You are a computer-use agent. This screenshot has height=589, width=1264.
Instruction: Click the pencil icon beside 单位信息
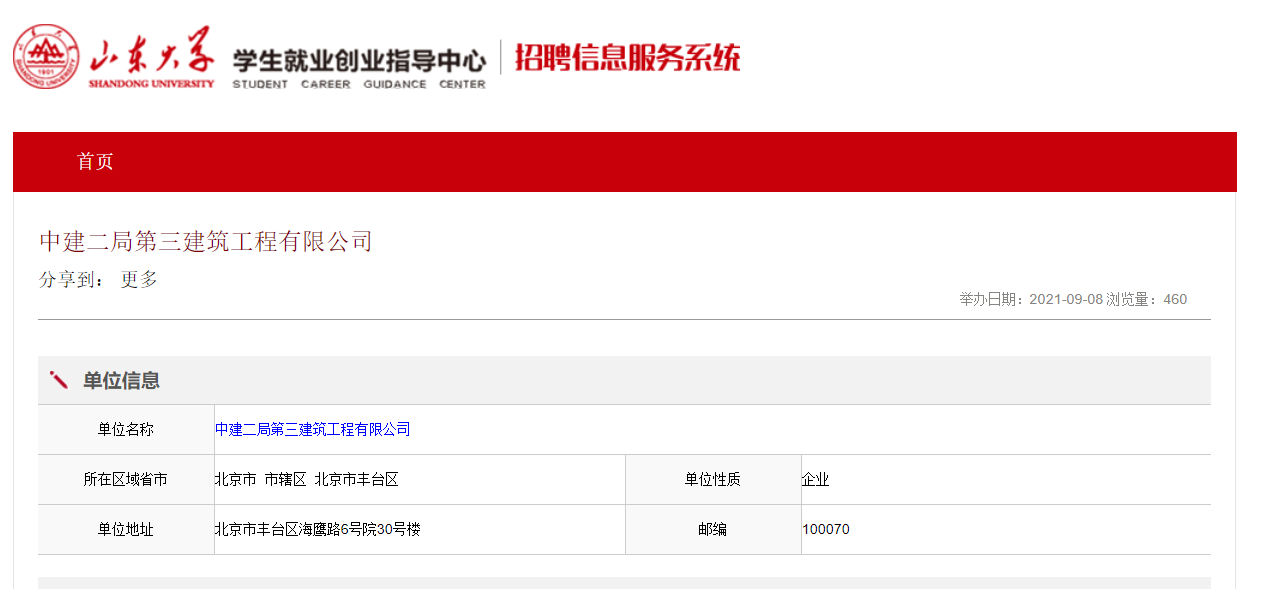(59, 380)
